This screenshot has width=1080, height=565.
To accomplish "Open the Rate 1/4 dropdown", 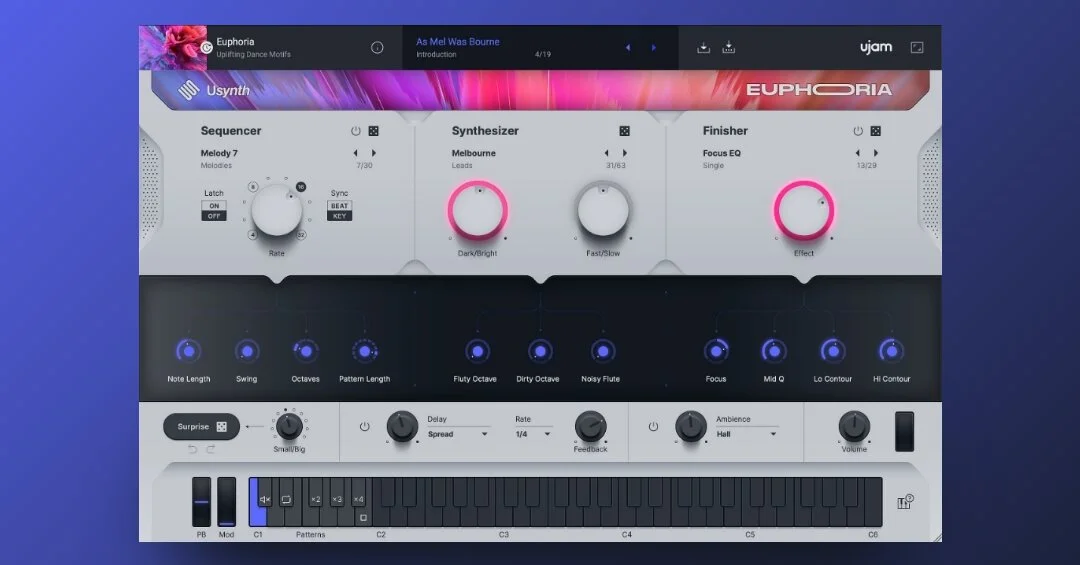I will pyautogui.click(x=533, y=434).
